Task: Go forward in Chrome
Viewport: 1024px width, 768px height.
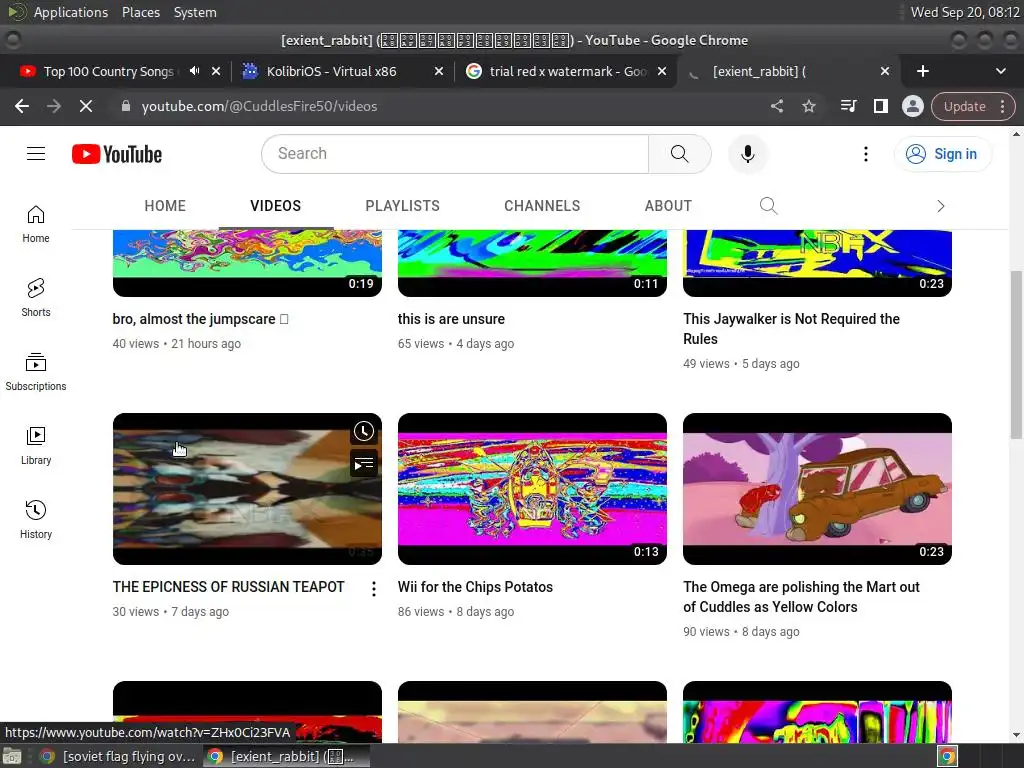Action: pyautogui.click(x=54, y=106)
